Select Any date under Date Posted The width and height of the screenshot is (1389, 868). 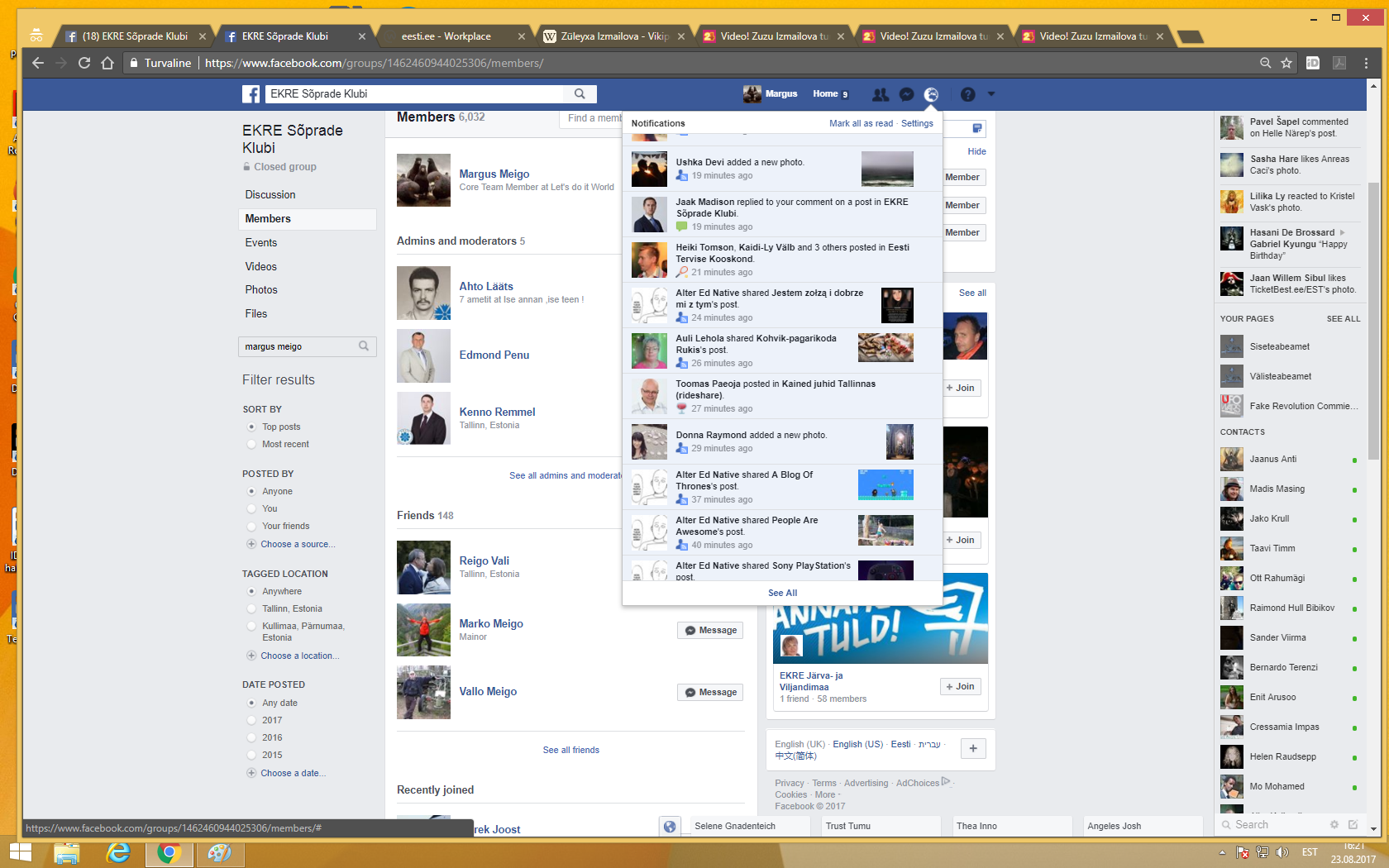click(x=251, y=703)
